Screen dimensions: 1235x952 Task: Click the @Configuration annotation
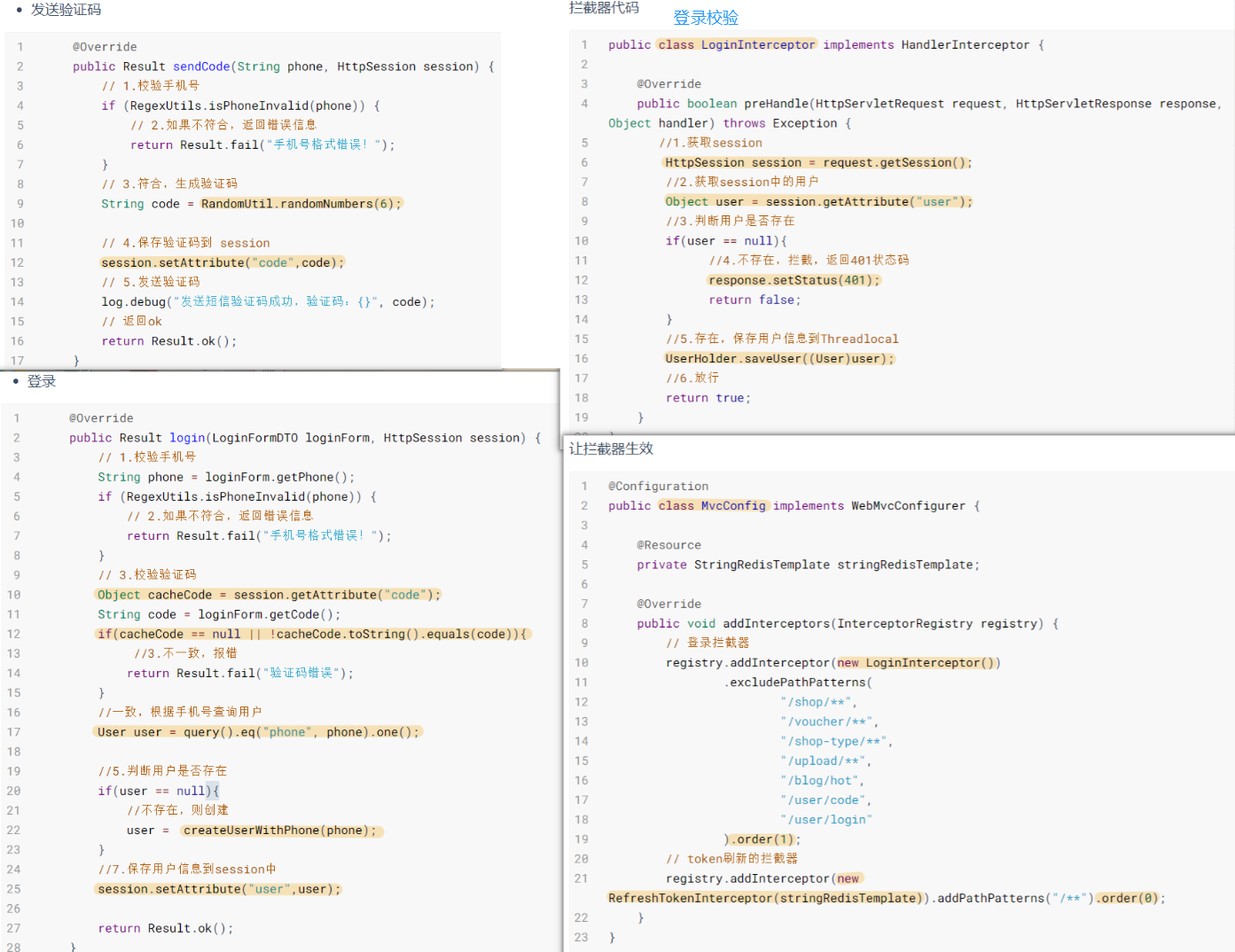pyautogui.click(x=659, y=487)
